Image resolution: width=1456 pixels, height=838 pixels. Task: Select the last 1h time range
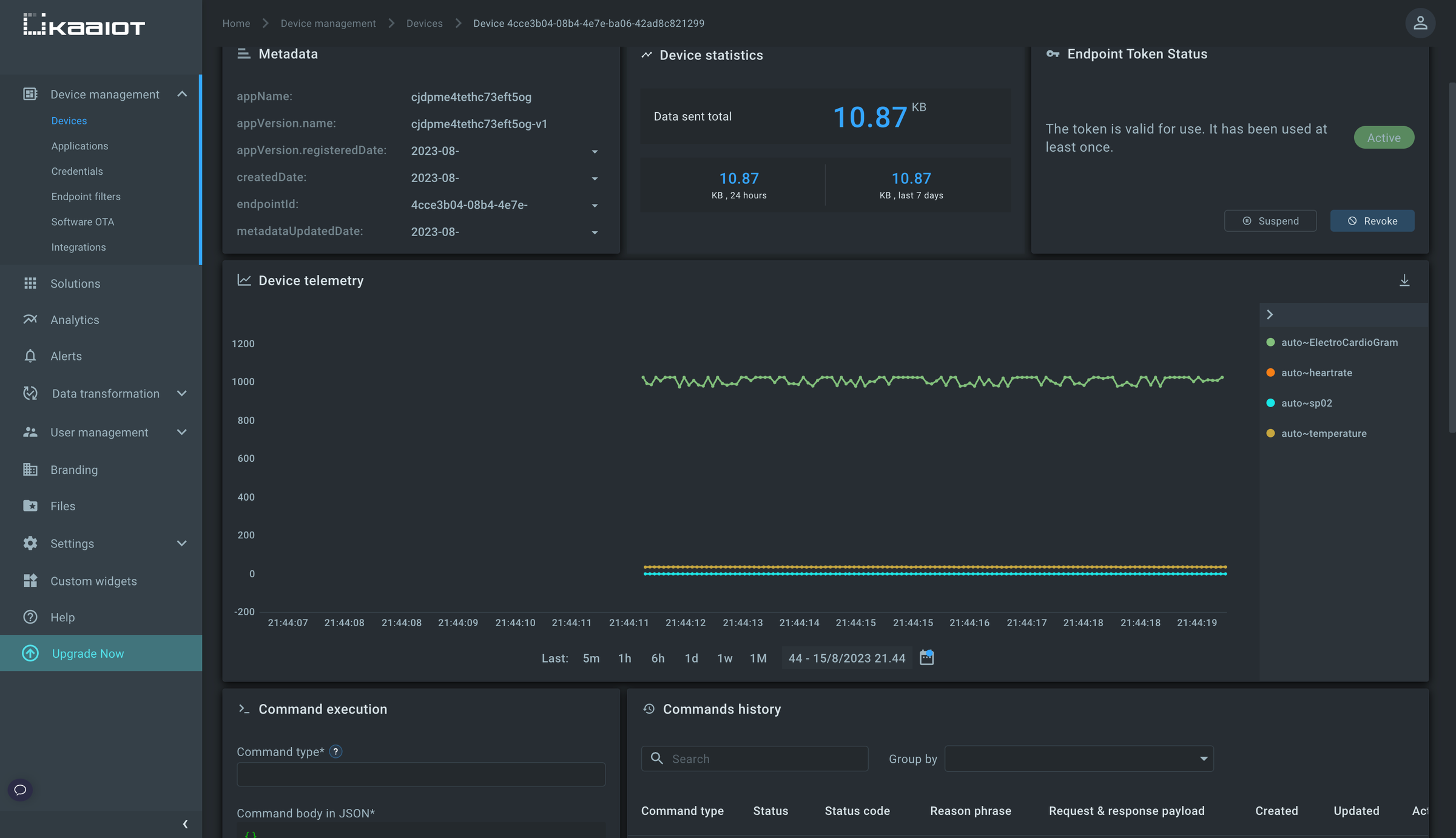[x=624, y=658]
